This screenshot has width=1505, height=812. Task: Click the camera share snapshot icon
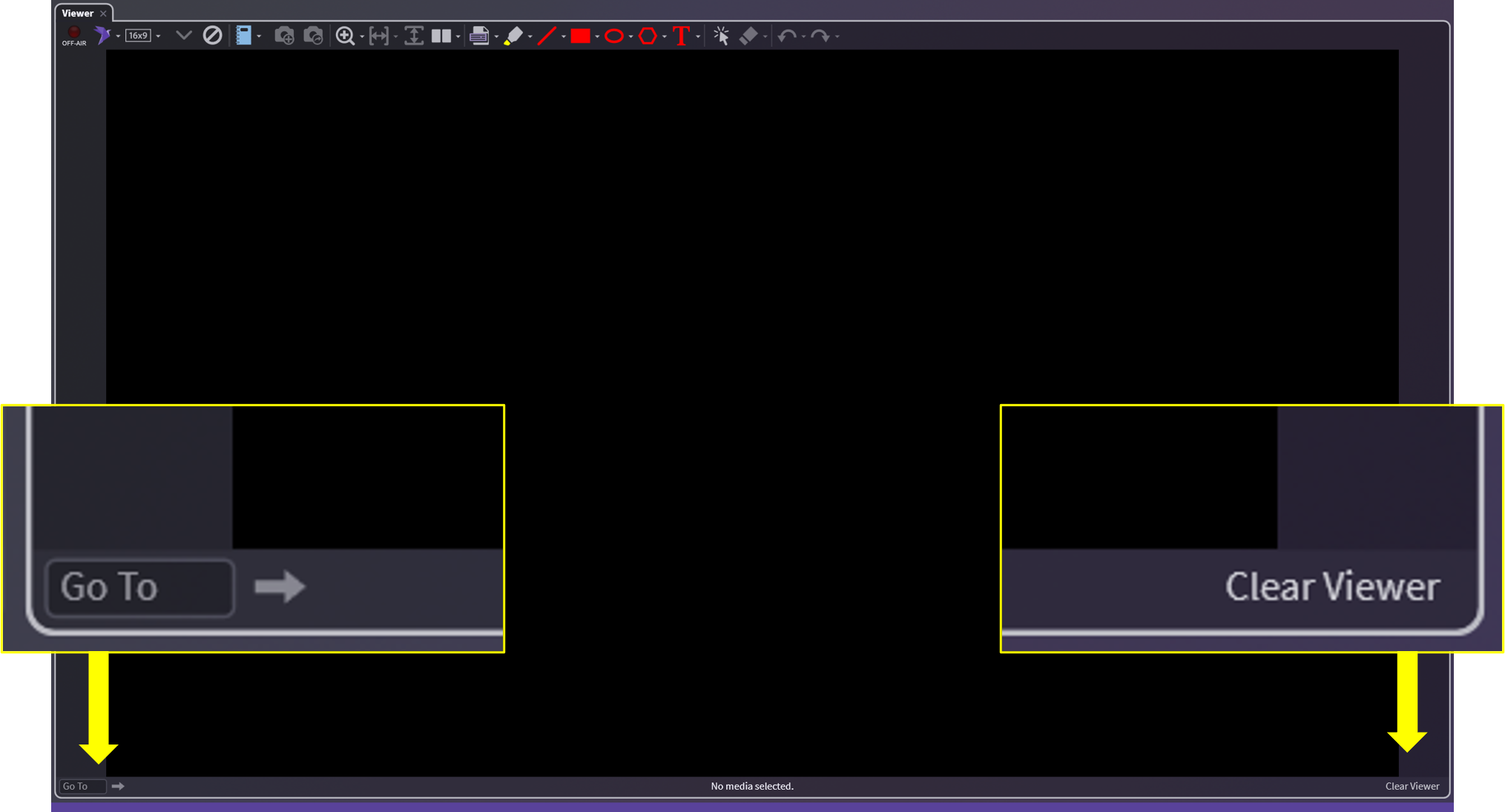[313, 35]
